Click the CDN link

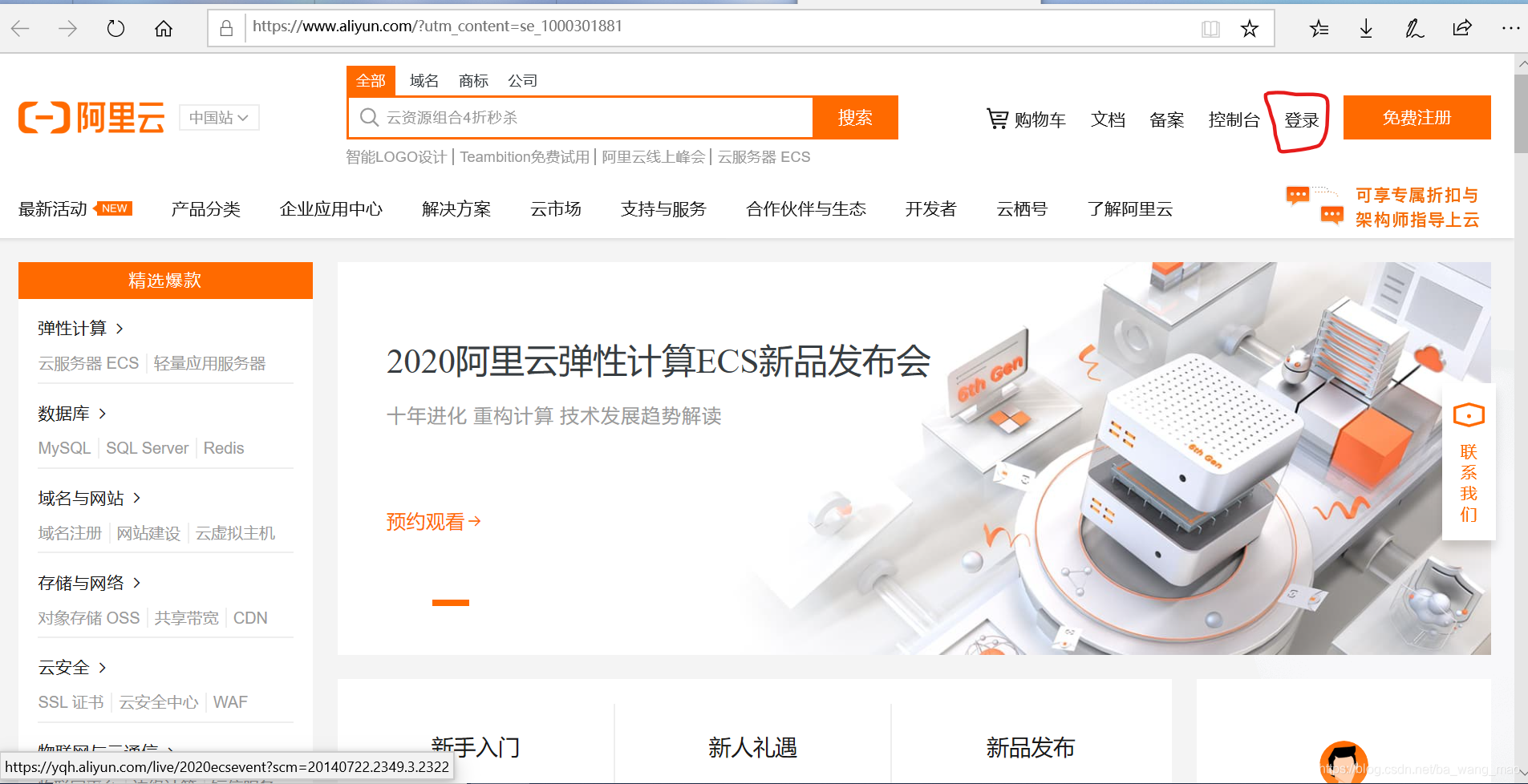tap(250, 618)
